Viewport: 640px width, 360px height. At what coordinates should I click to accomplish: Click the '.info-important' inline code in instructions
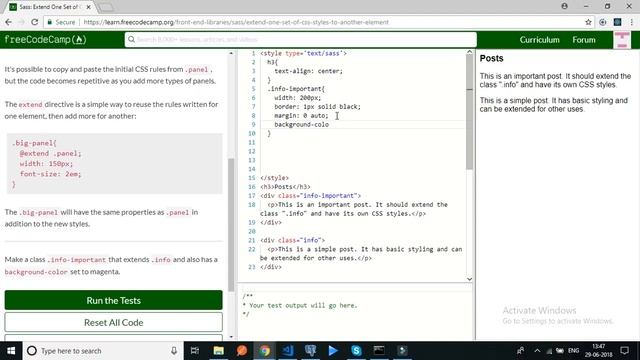coord(77,260)
